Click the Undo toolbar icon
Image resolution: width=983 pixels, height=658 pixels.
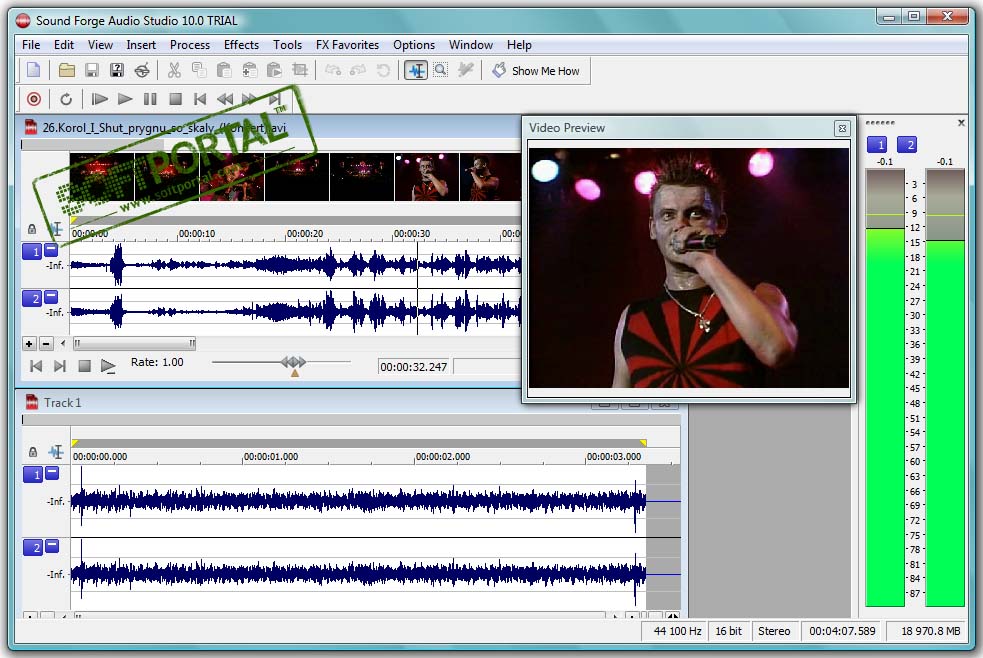coord(333,70)
